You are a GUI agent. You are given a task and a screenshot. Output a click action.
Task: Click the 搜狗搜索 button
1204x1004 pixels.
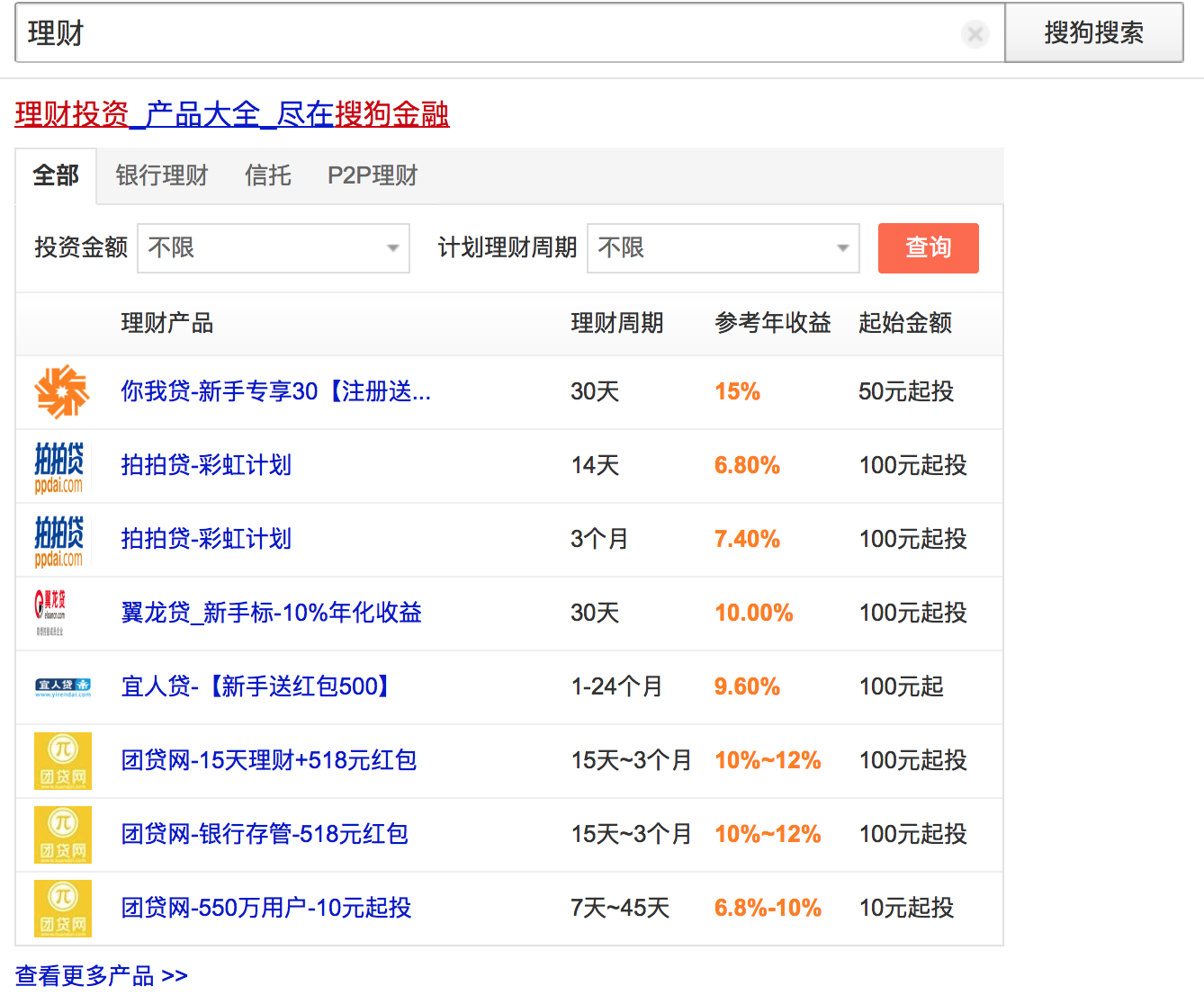1094,33
